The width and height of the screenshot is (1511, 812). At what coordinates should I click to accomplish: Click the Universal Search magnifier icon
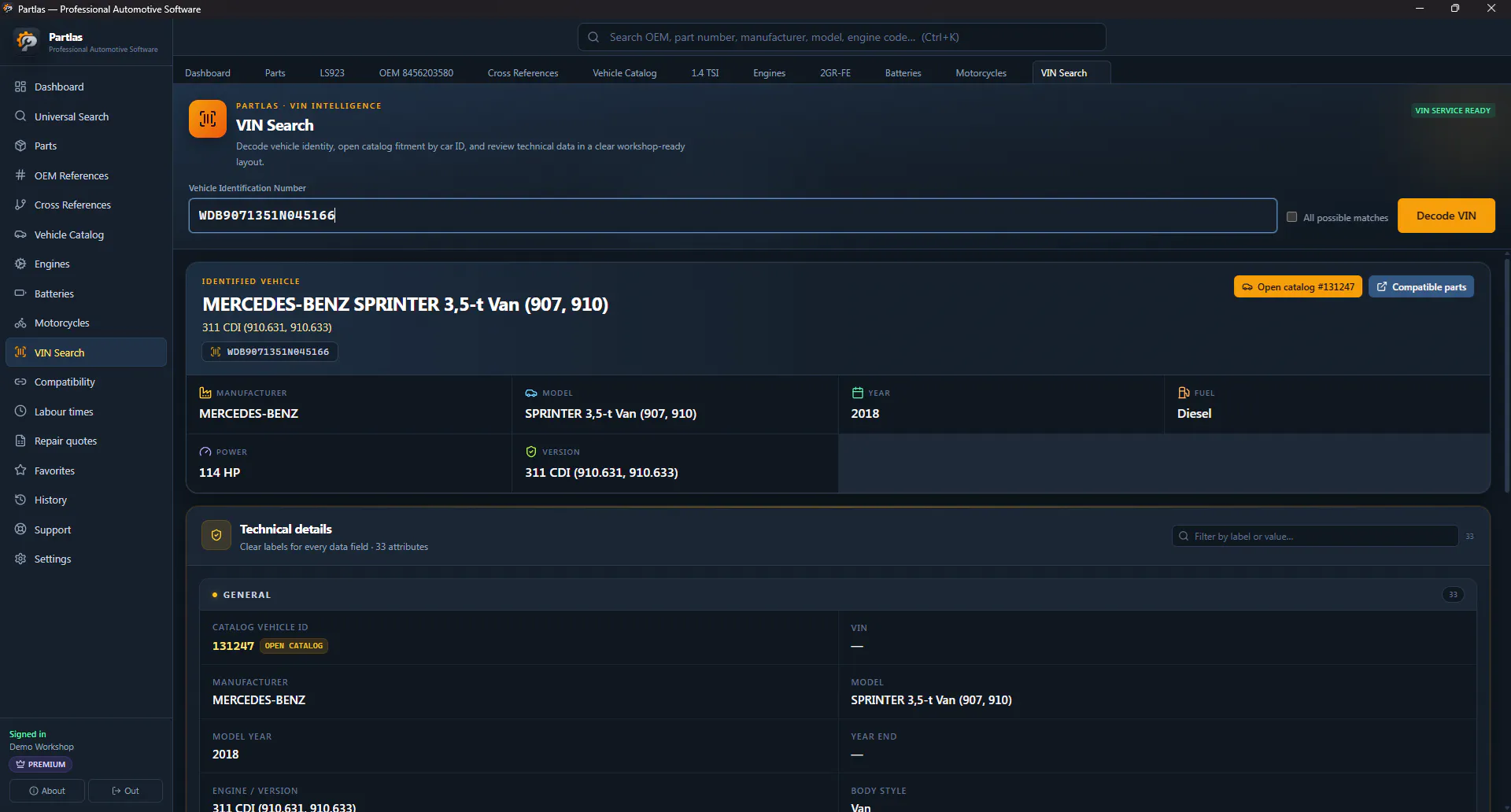point(20,116)
